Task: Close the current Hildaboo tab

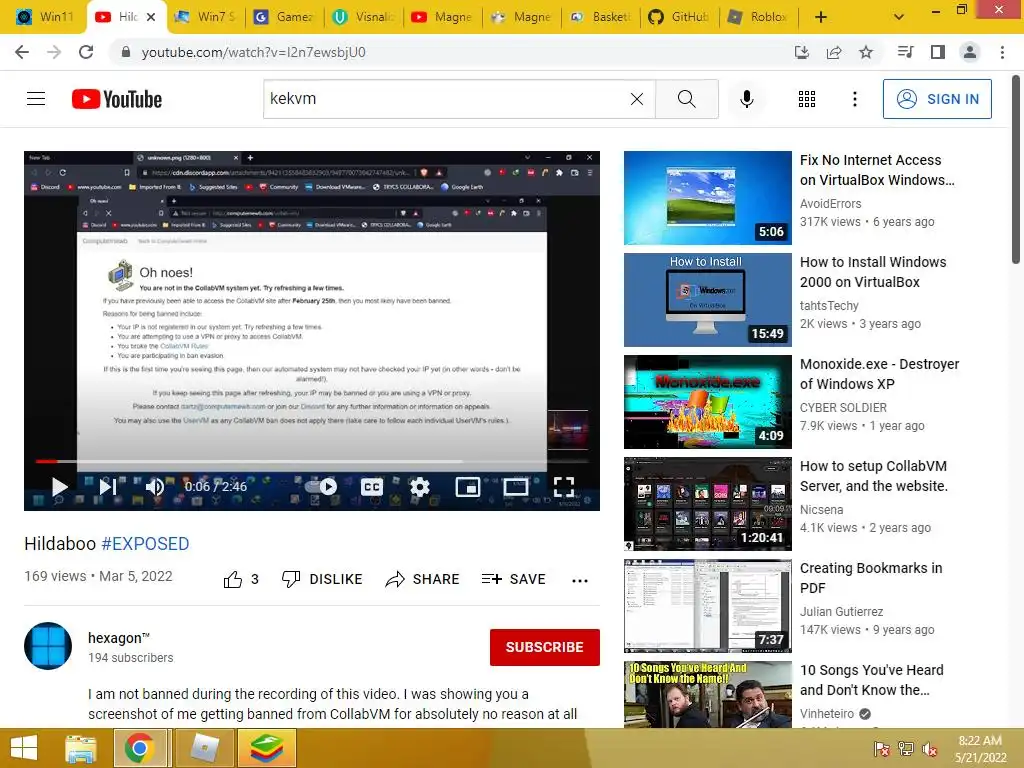Action: tap(151, 17)
